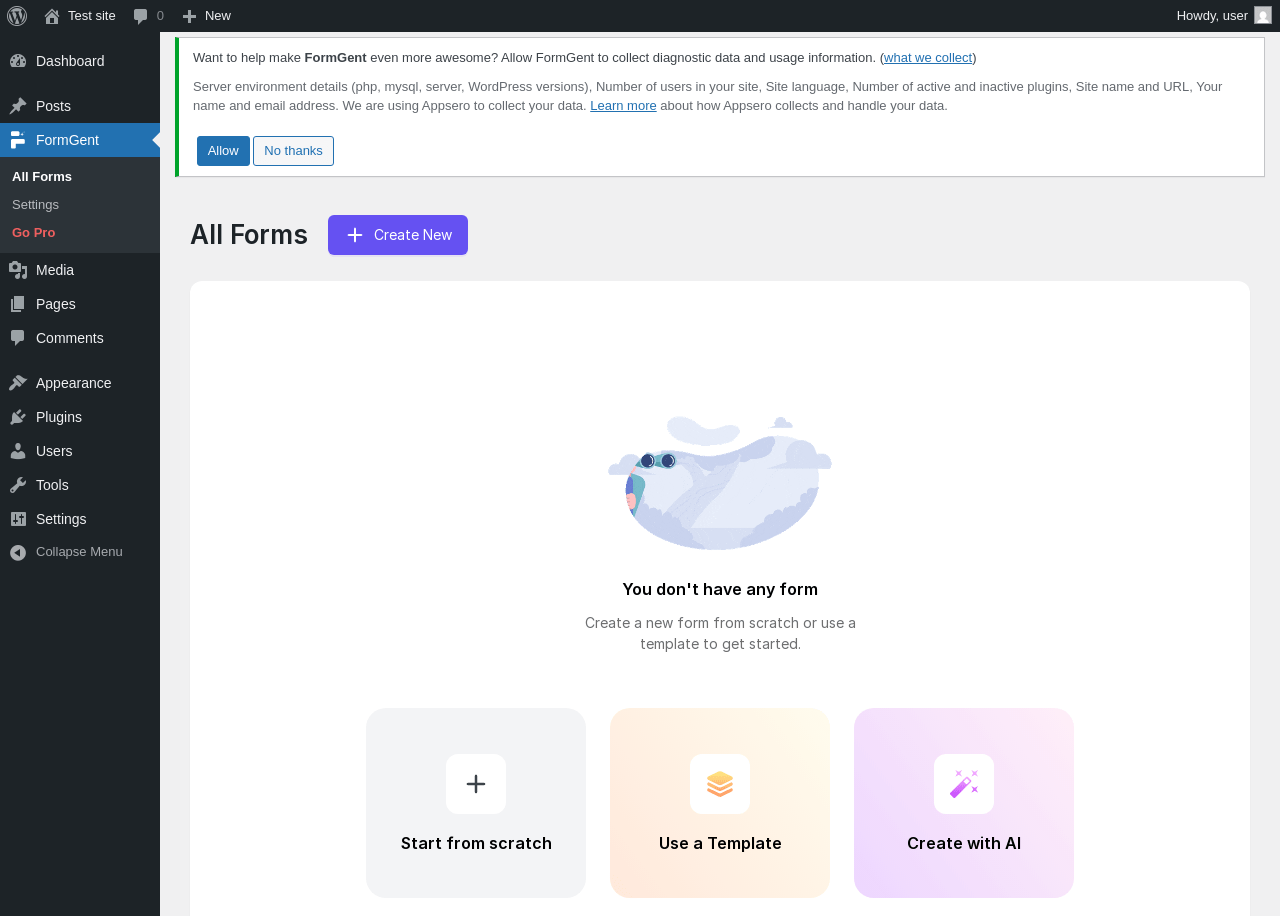This screenshot has height=916, width=1280.
Task: Open the 'what we collect' link
Action: 928,58
